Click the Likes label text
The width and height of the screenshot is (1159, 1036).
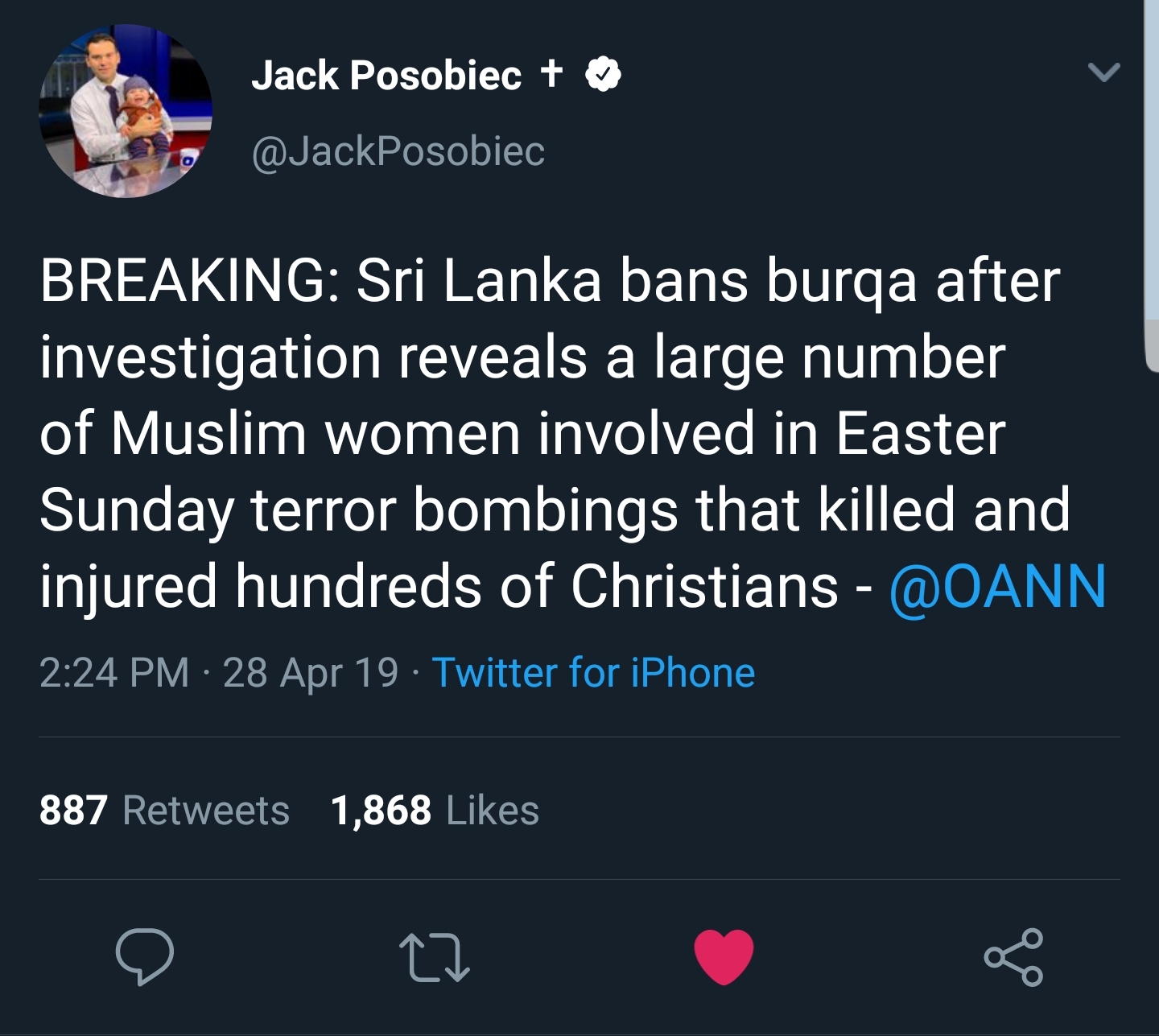[x=493, y=810]
